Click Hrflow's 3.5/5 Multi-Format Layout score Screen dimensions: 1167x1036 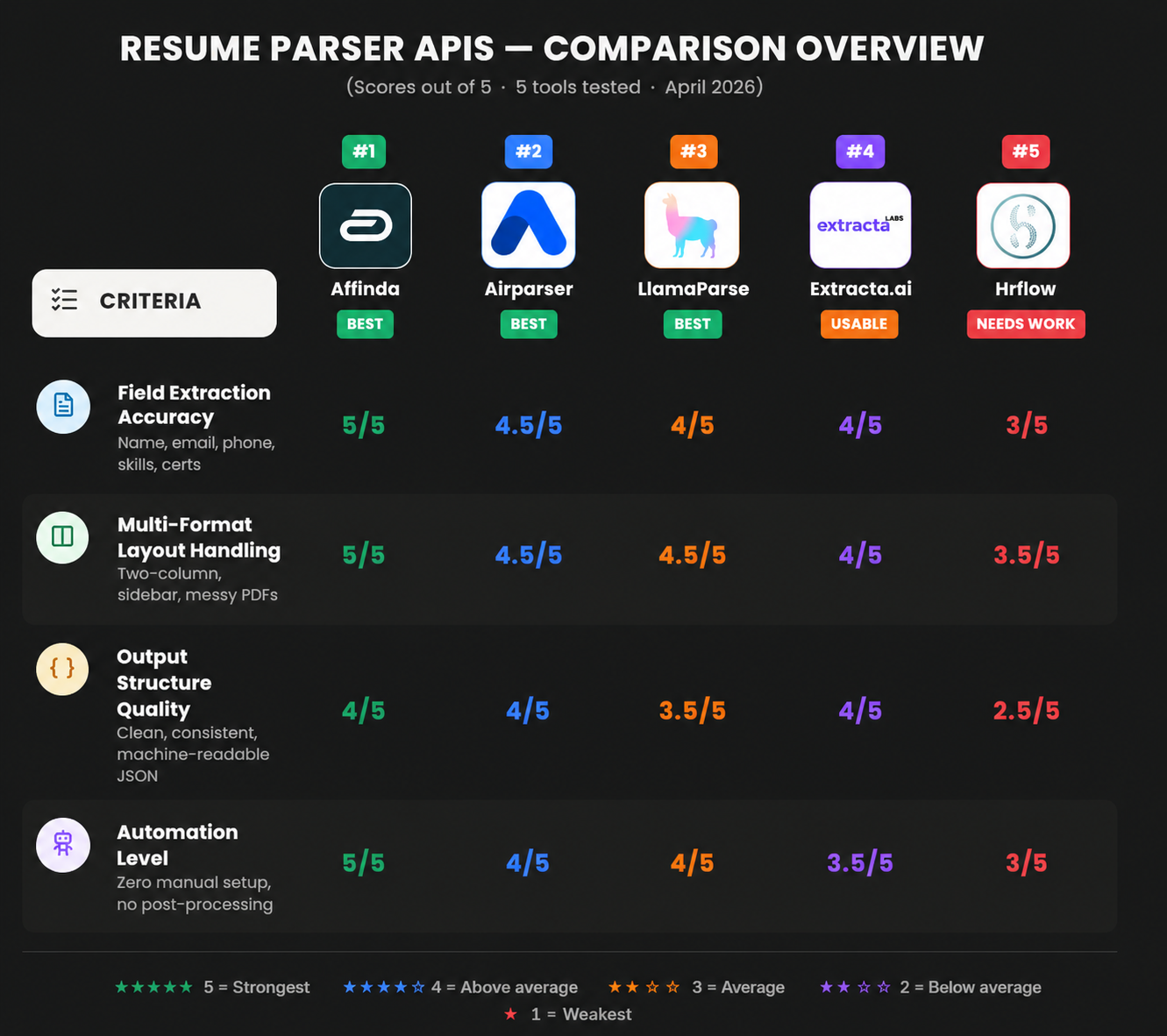(x=1027, y=556)
